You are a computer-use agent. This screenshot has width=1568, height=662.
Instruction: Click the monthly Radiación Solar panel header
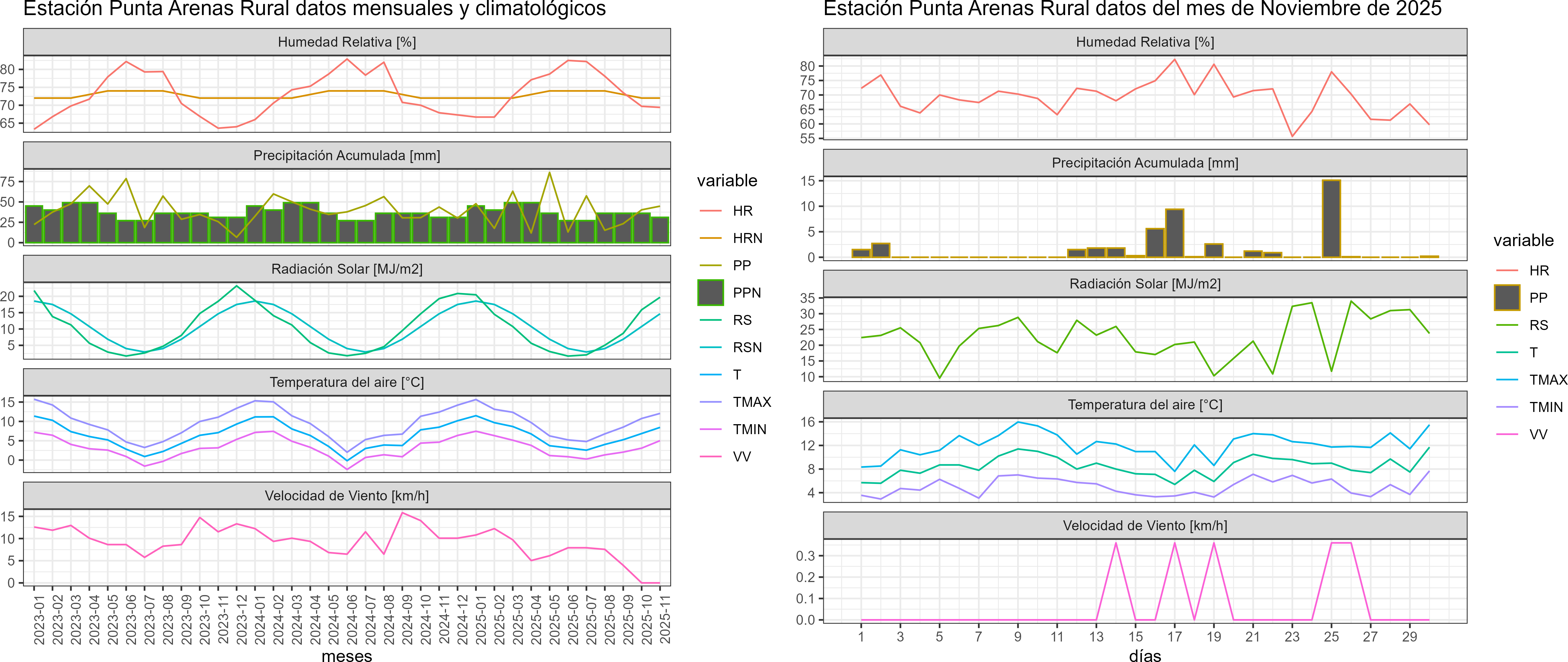347,269
